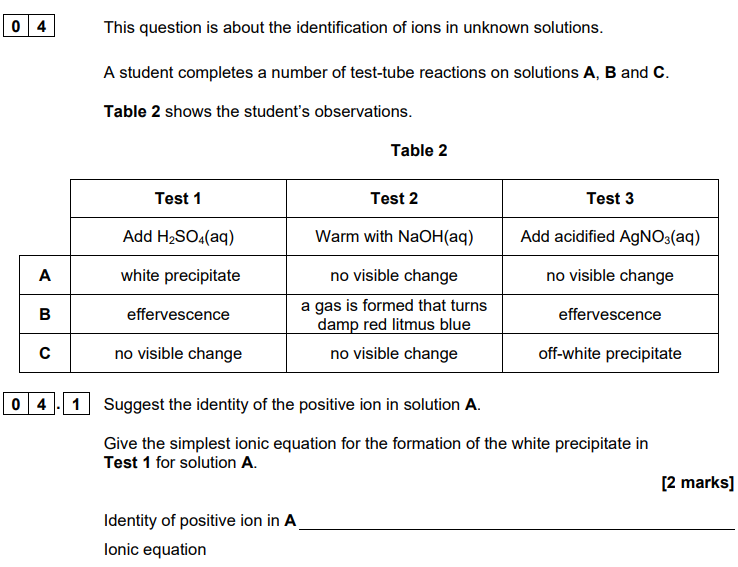This screenshot has width=738, height=567.
Task: Select the white precipitate cell
Action: [x=178, y=275]
